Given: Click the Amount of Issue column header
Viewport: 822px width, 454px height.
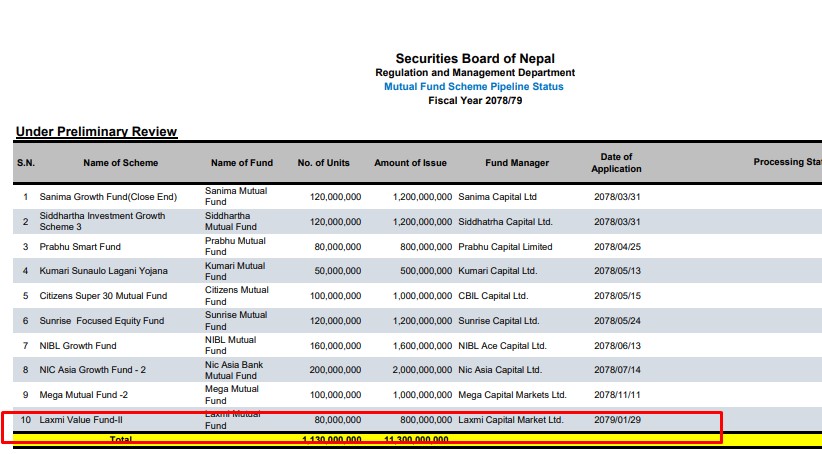Looking at the screenshot, I should 410,163.
